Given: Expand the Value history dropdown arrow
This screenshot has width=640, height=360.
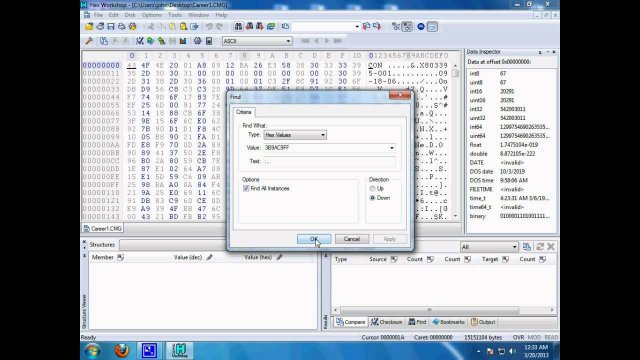Looking at the screenshot, I should [392, 148].
